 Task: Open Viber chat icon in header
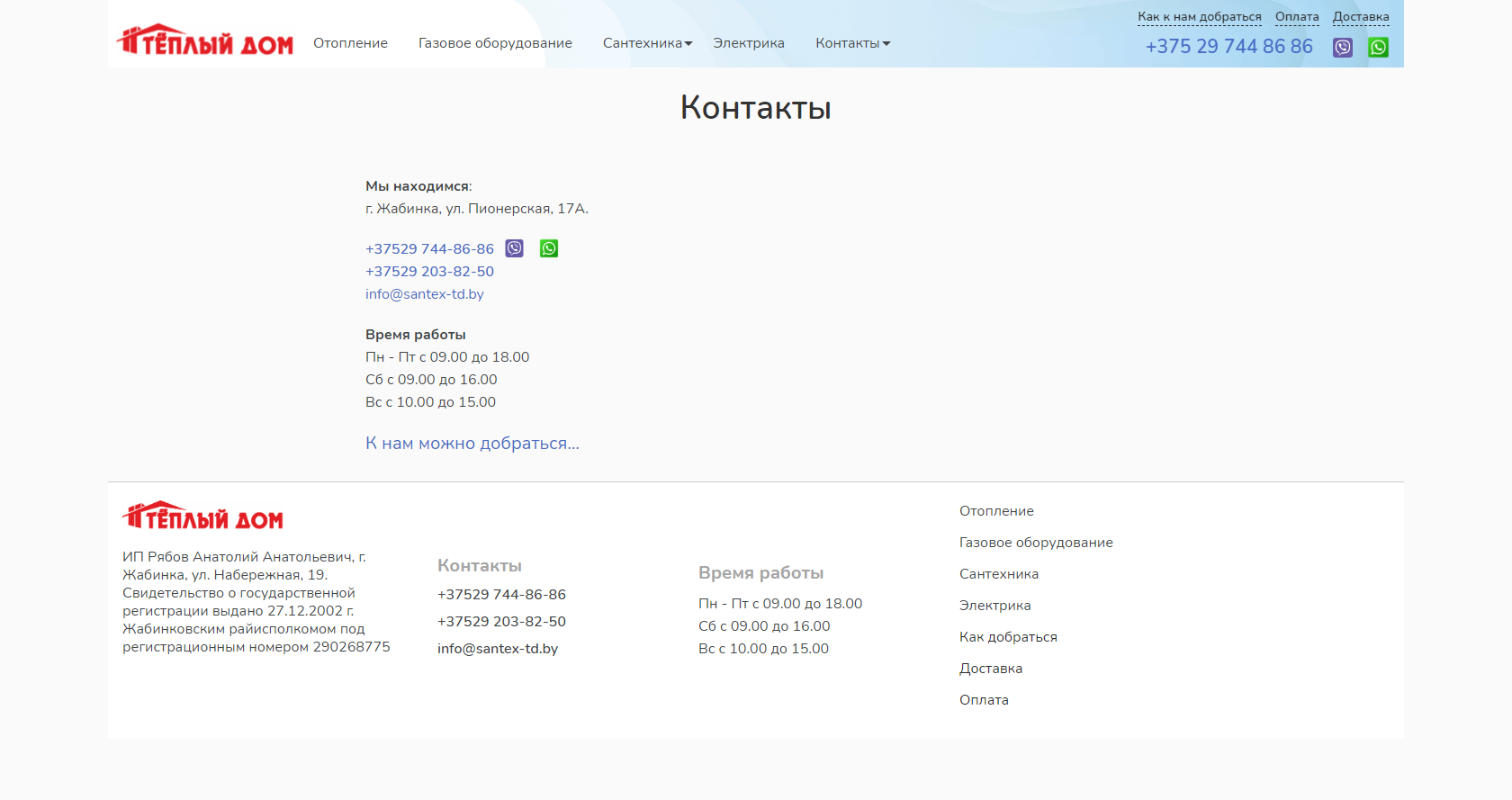pyautogui.click(x=1343, y=48)
